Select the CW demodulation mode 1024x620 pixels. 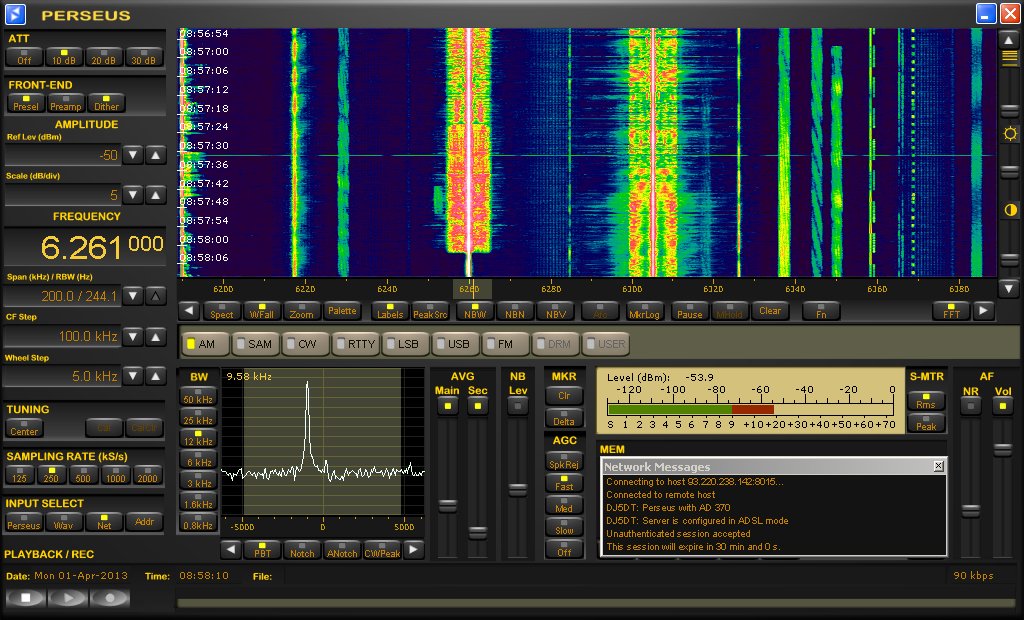click(304, 344)
